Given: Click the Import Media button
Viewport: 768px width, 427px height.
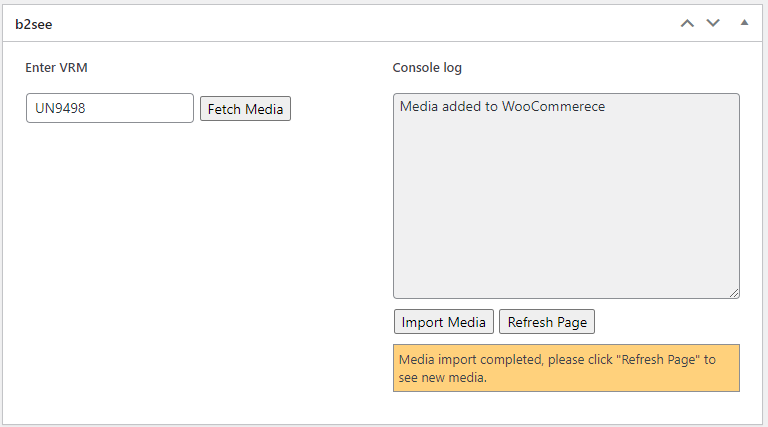Looking at the screenshot, I should (x=443, y=322).
